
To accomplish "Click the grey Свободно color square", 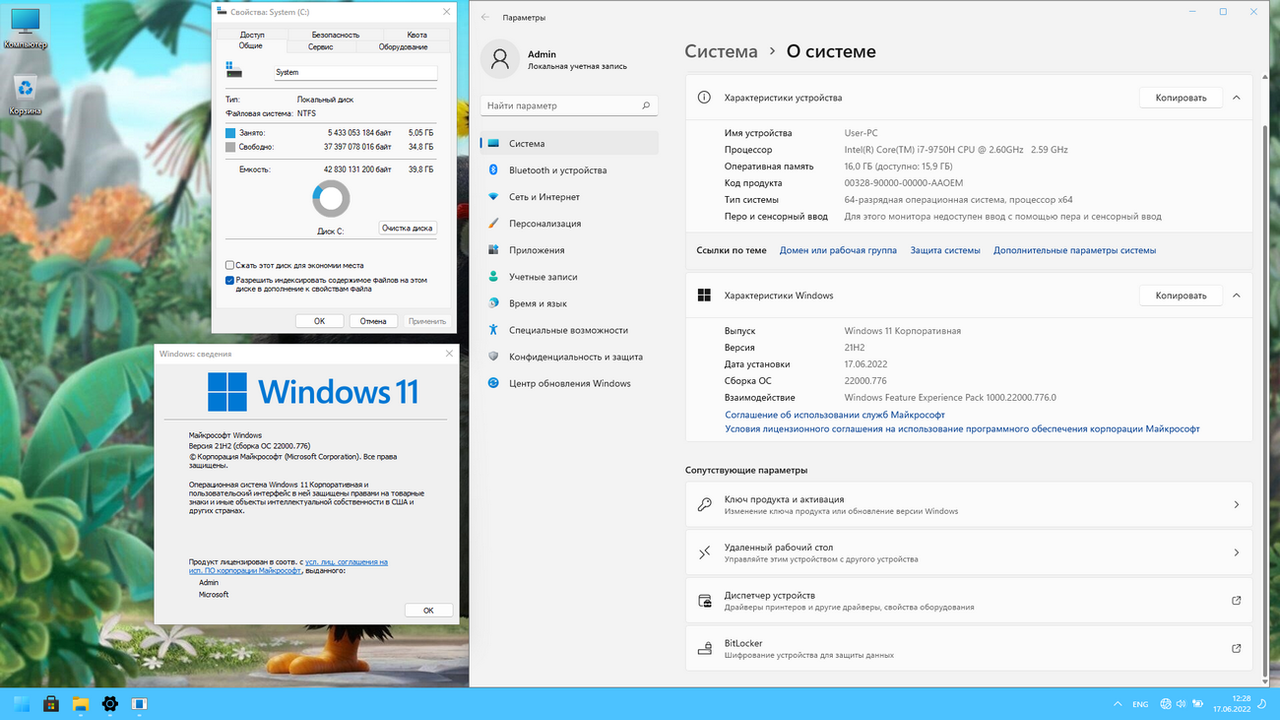I will 230,147.
